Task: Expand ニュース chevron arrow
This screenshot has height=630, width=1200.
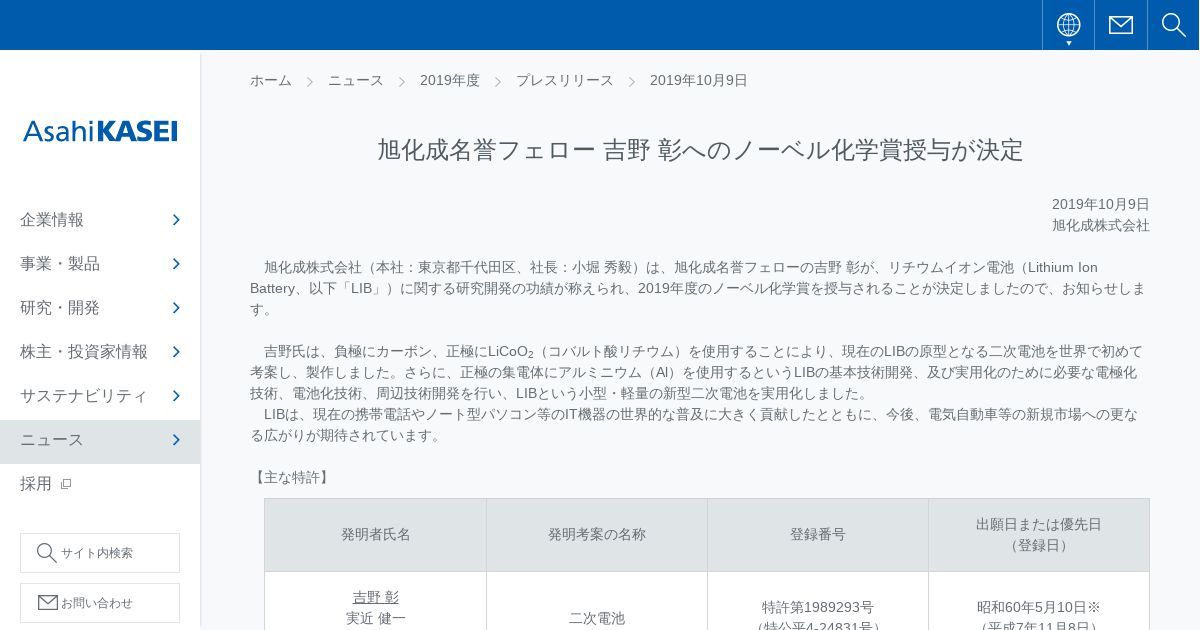Action: (x=176, y=440)
